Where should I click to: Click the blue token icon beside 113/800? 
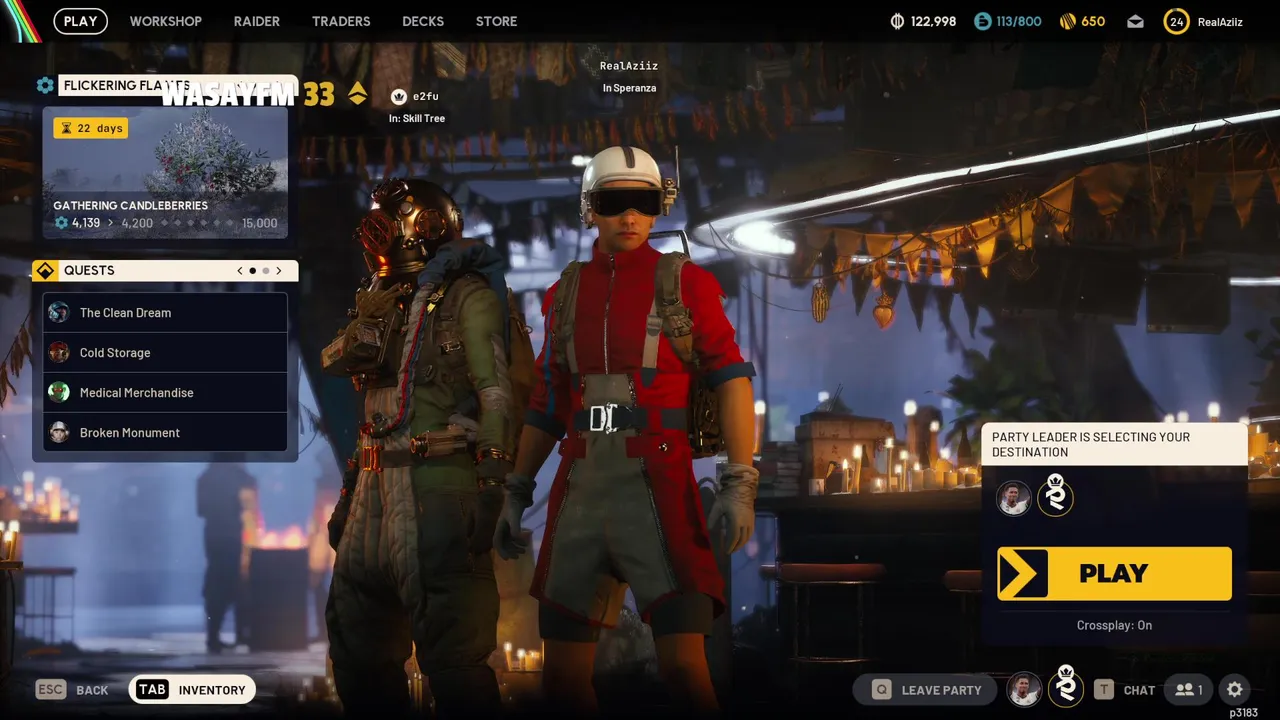point(983,21)
